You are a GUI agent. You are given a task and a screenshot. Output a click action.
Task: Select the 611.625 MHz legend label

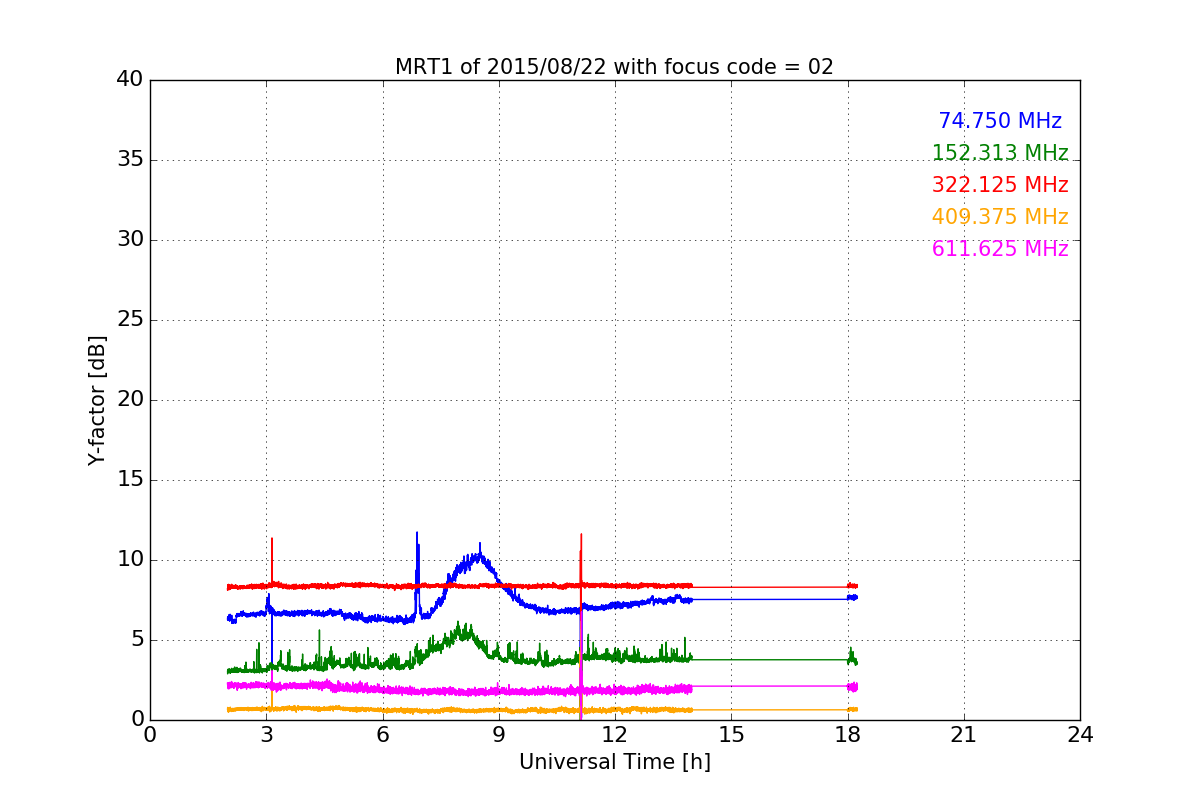(1000, 249)
